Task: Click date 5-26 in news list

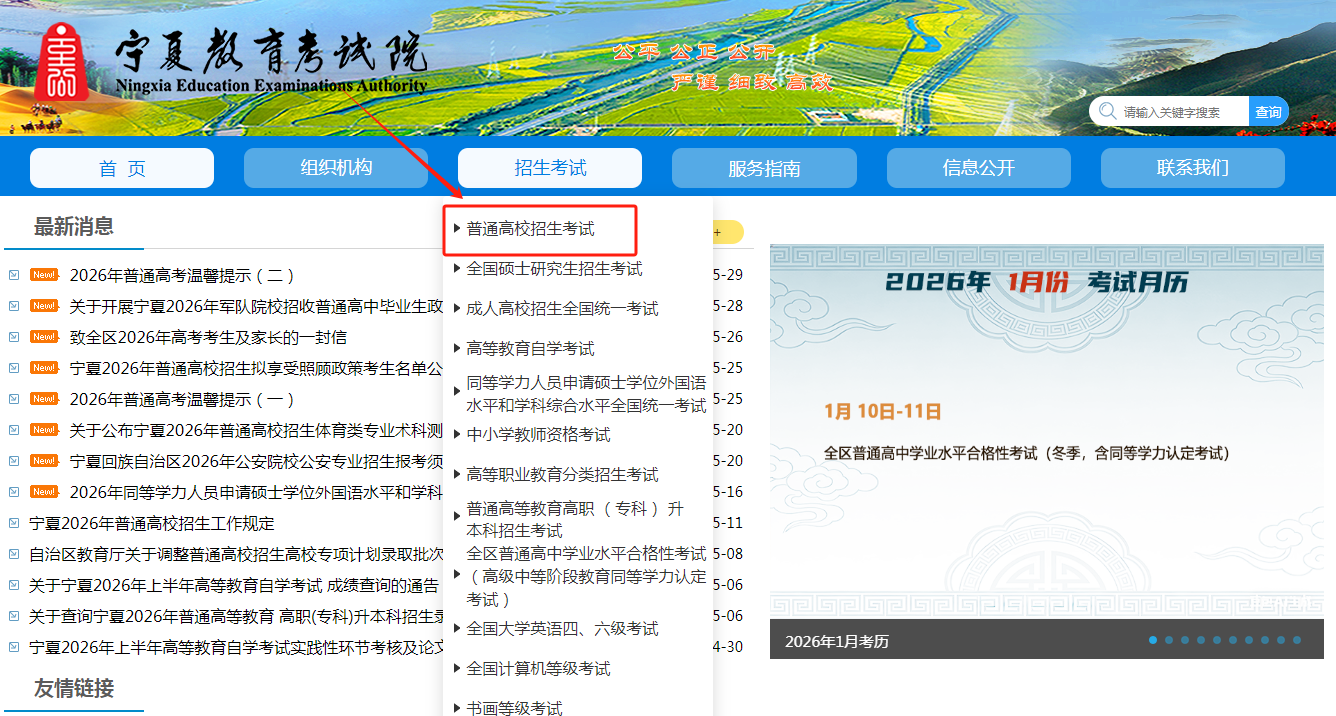Action: tap(727, 337)
